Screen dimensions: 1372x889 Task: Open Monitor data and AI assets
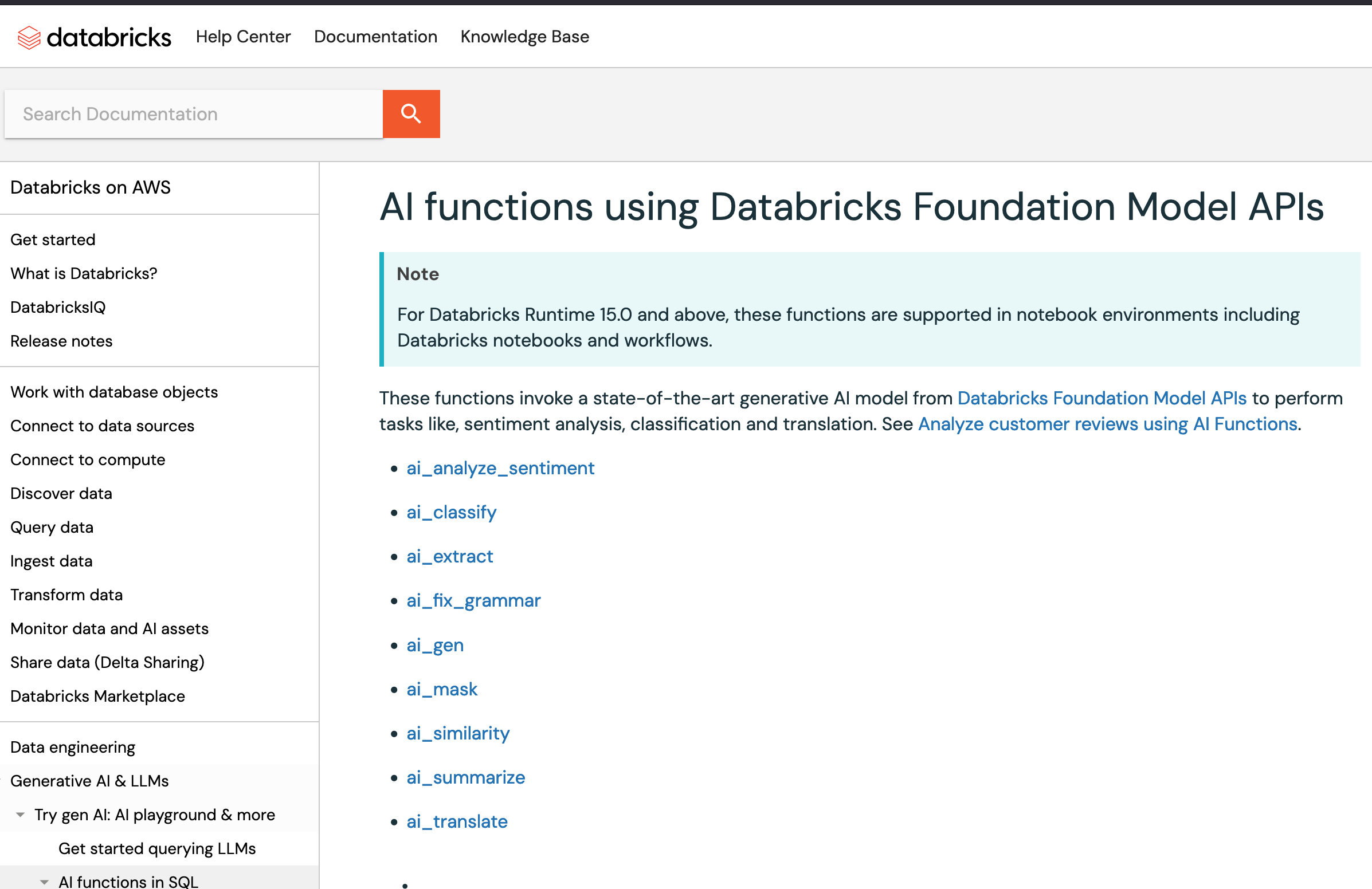(x=109, y=628)
